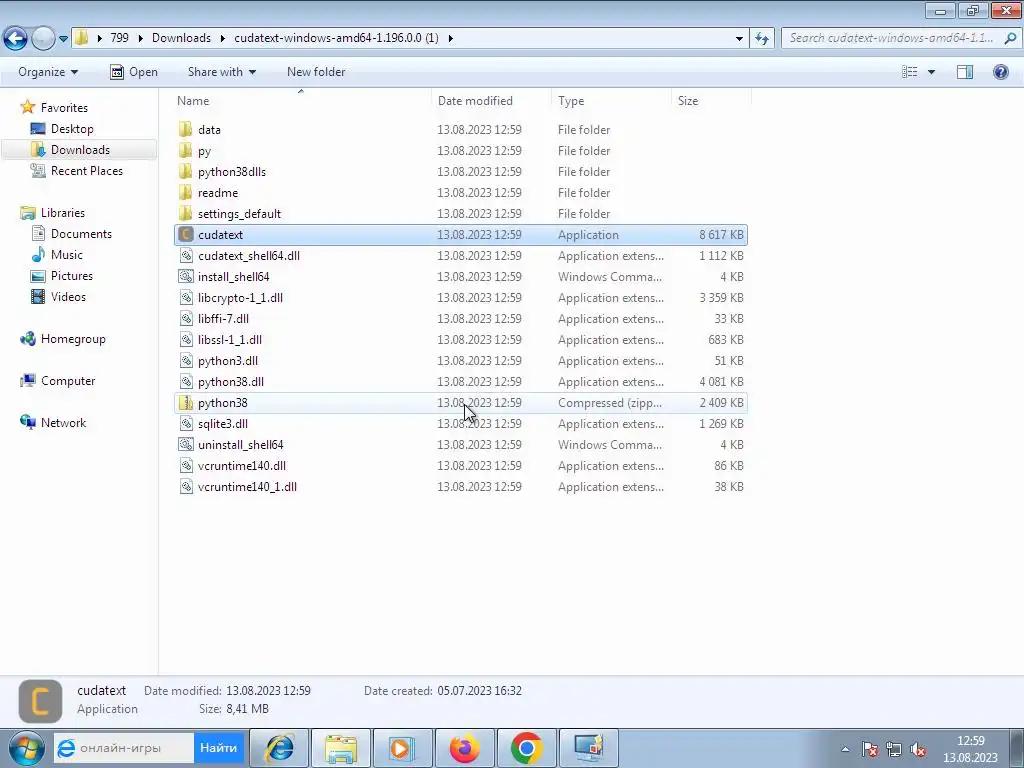Select libssl-1_1.dll file icon

pos(186,340)
